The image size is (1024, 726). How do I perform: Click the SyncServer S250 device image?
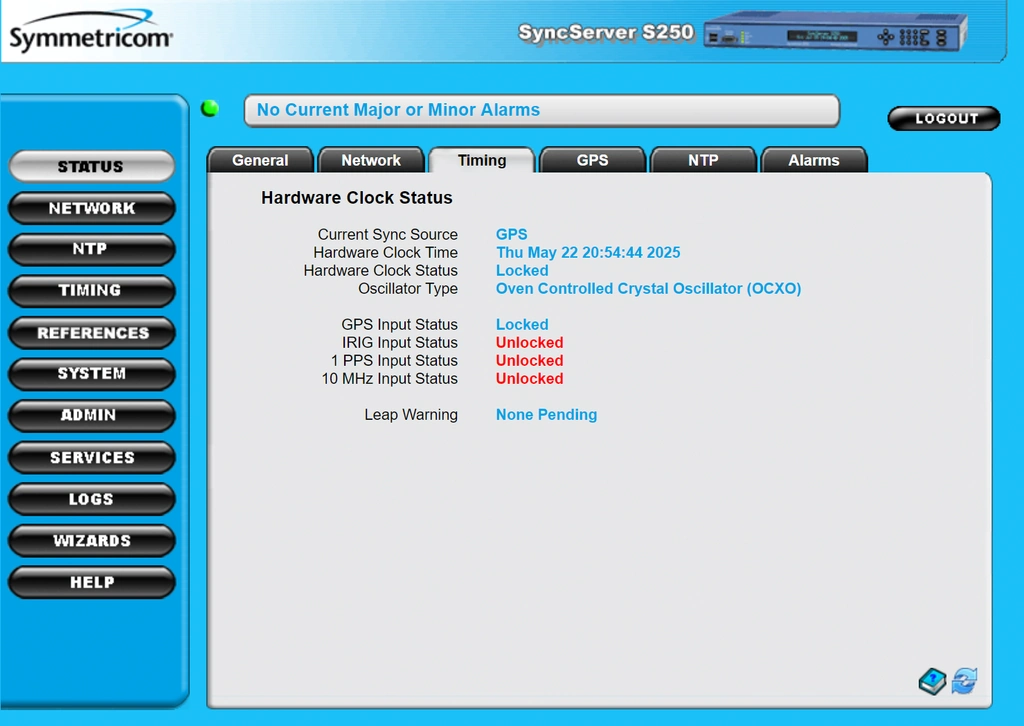pos(835,31)
